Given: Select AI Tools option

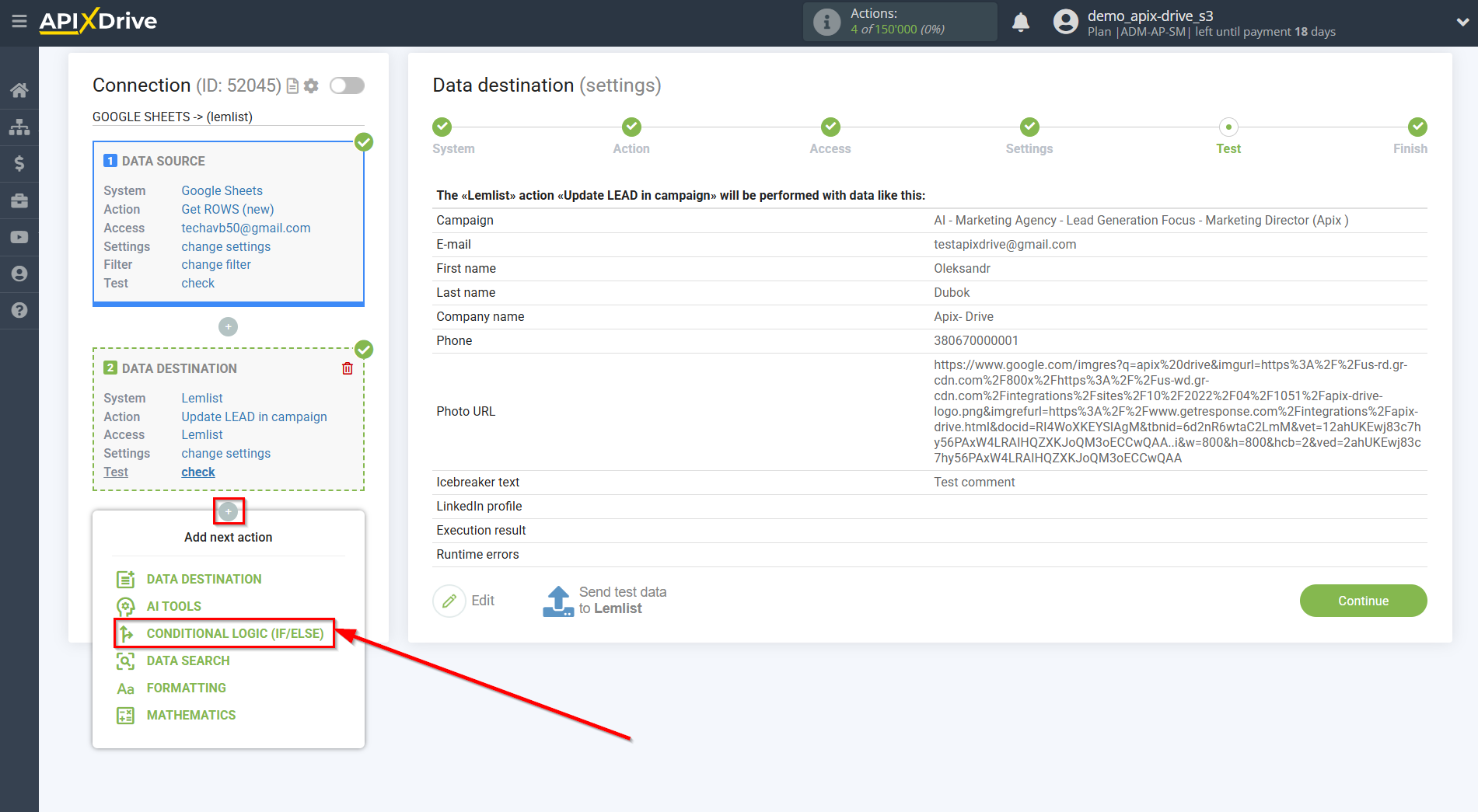Looking at the screenshot, I should pos(173,606).
